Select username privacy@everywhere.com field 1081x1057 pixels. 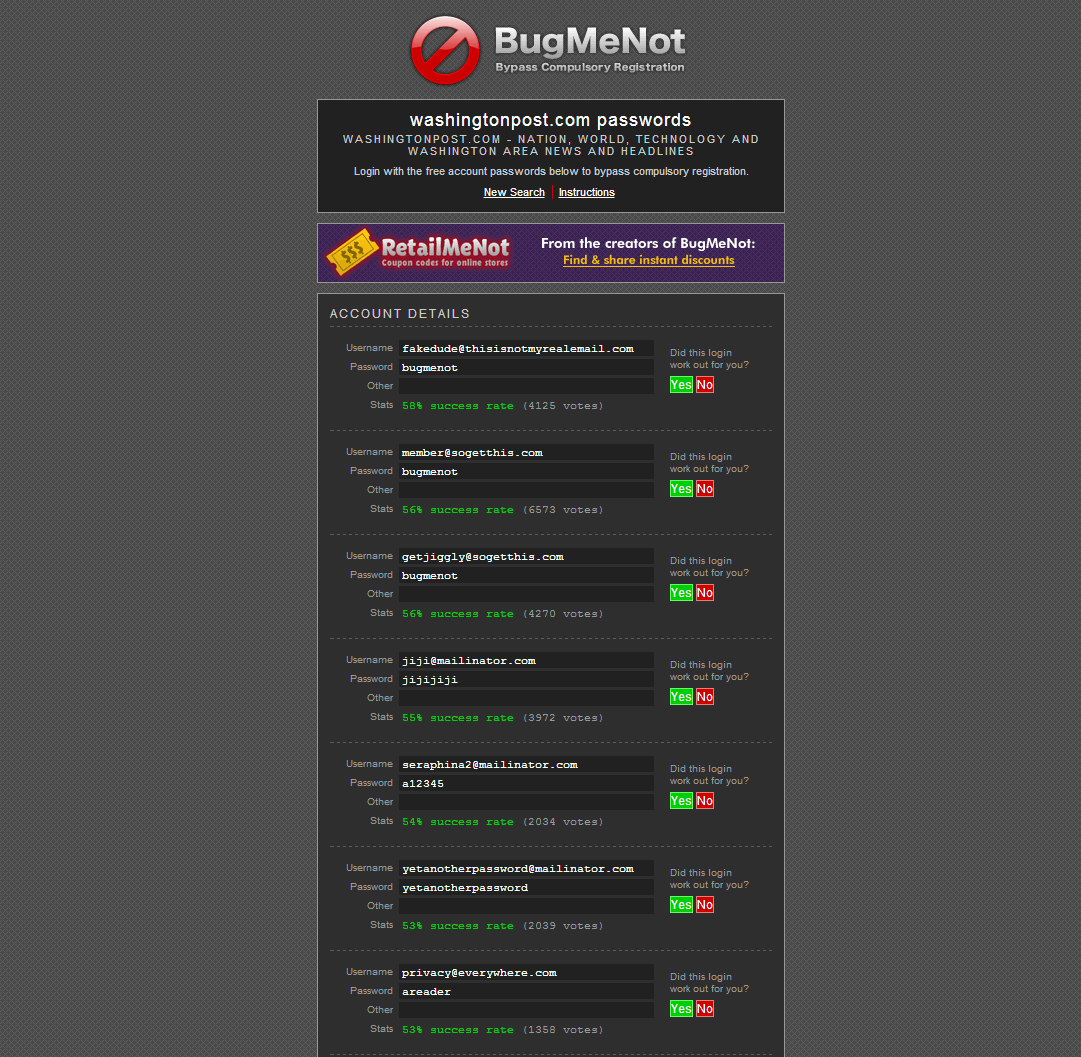[526, 973]
